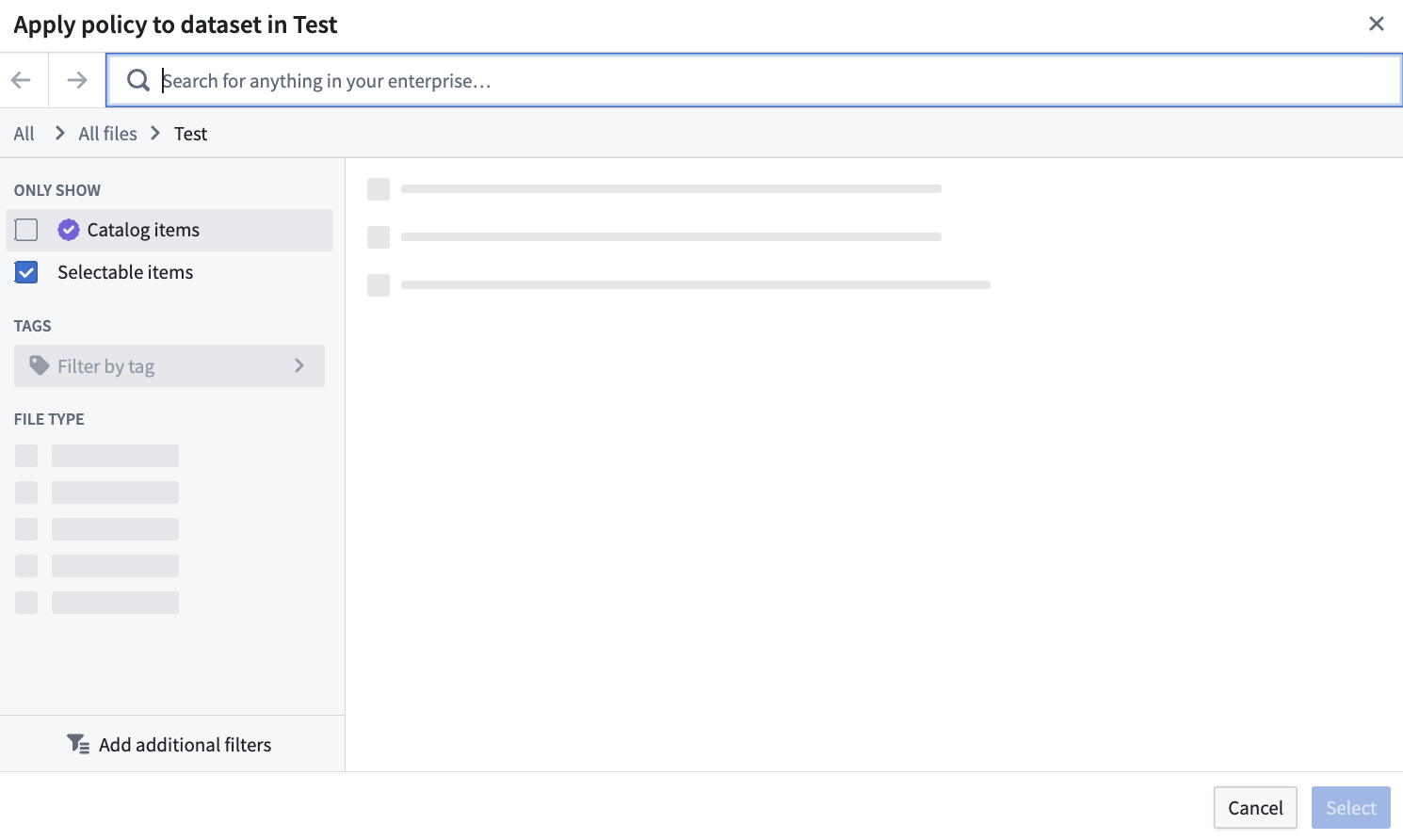Click the Selectable items label
This screenshot has width=1403, height=840.
tap(125, 272)
